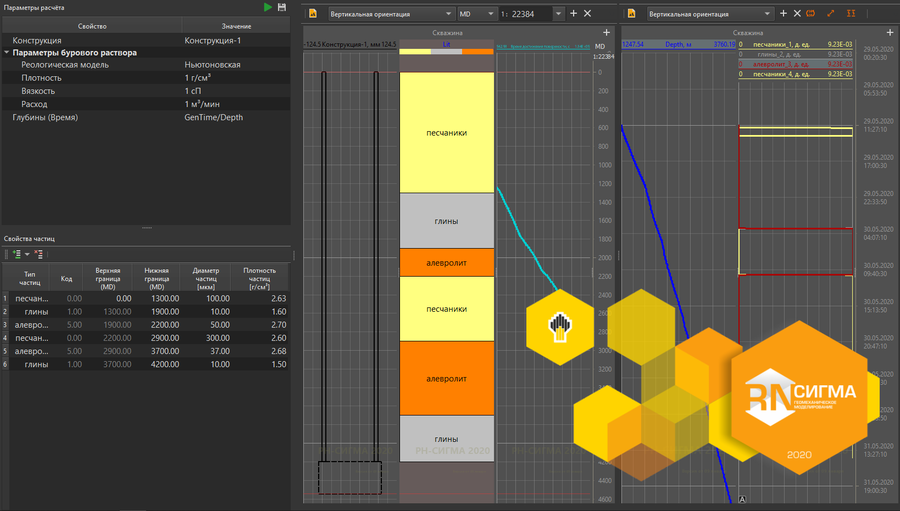
Task: Click delete row icon in particle properties toolbar
Action: point(38,254)
